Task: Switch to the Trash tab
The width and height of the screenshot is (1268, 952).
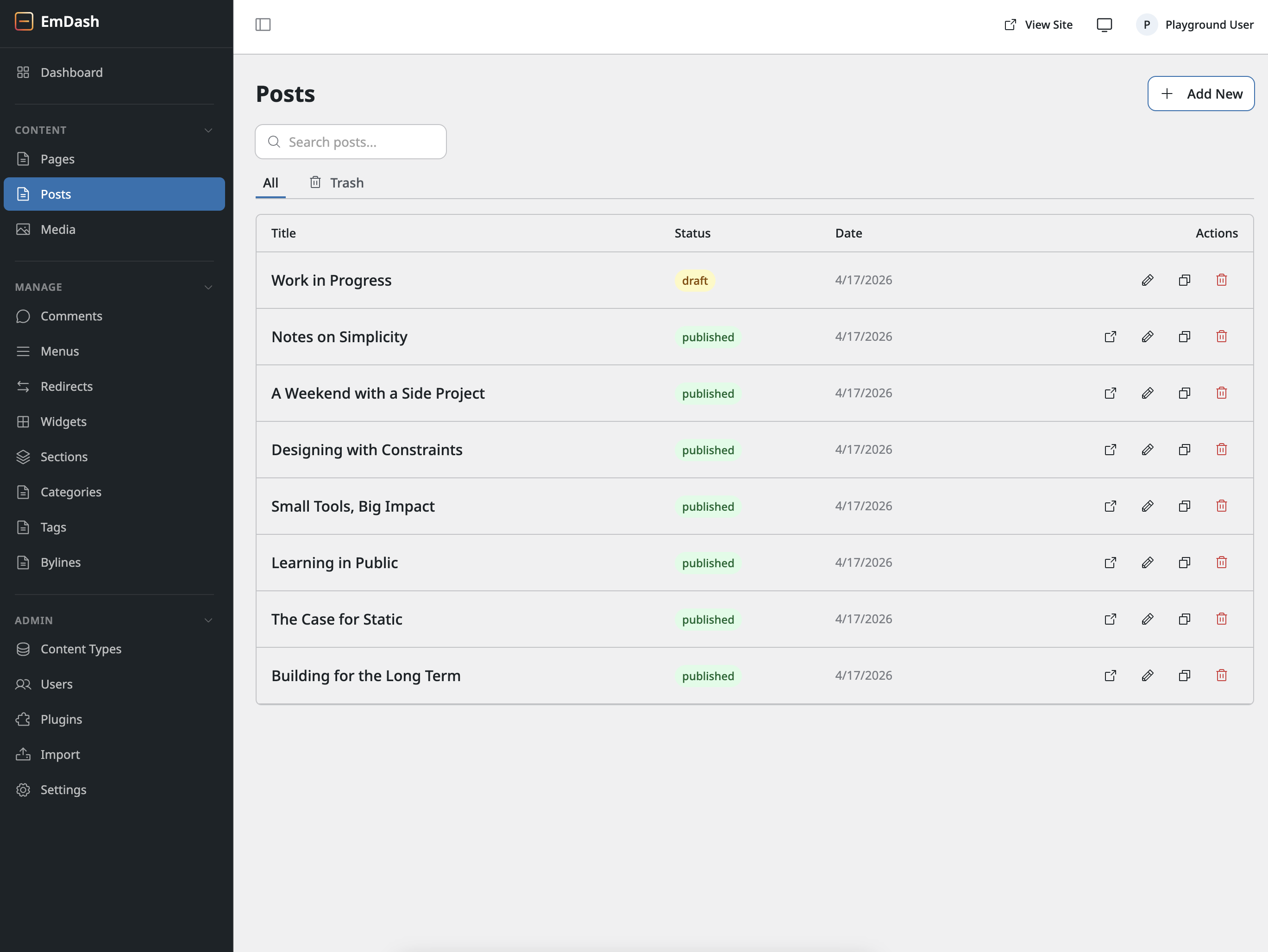Action: 337,183
